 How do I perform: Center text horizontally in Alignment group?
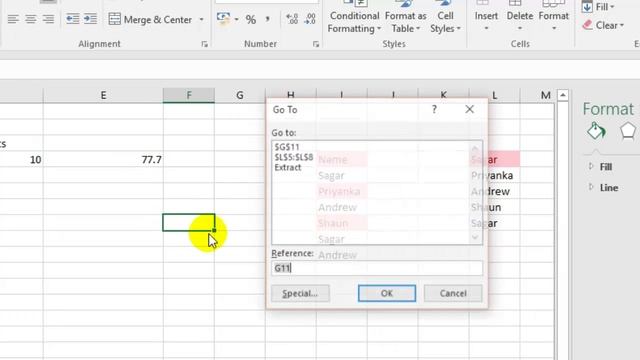(31, 19)
